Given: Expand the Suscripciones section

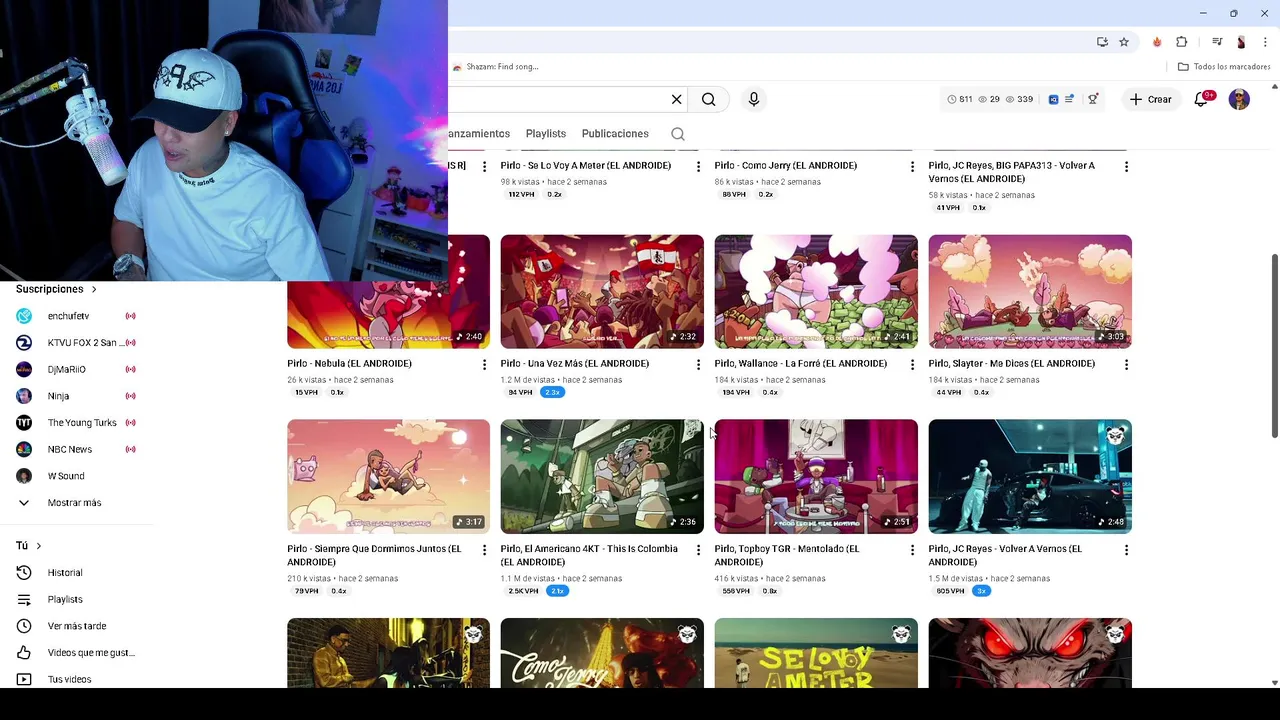Looking at the screenshot, I should [x=57, y=289].
